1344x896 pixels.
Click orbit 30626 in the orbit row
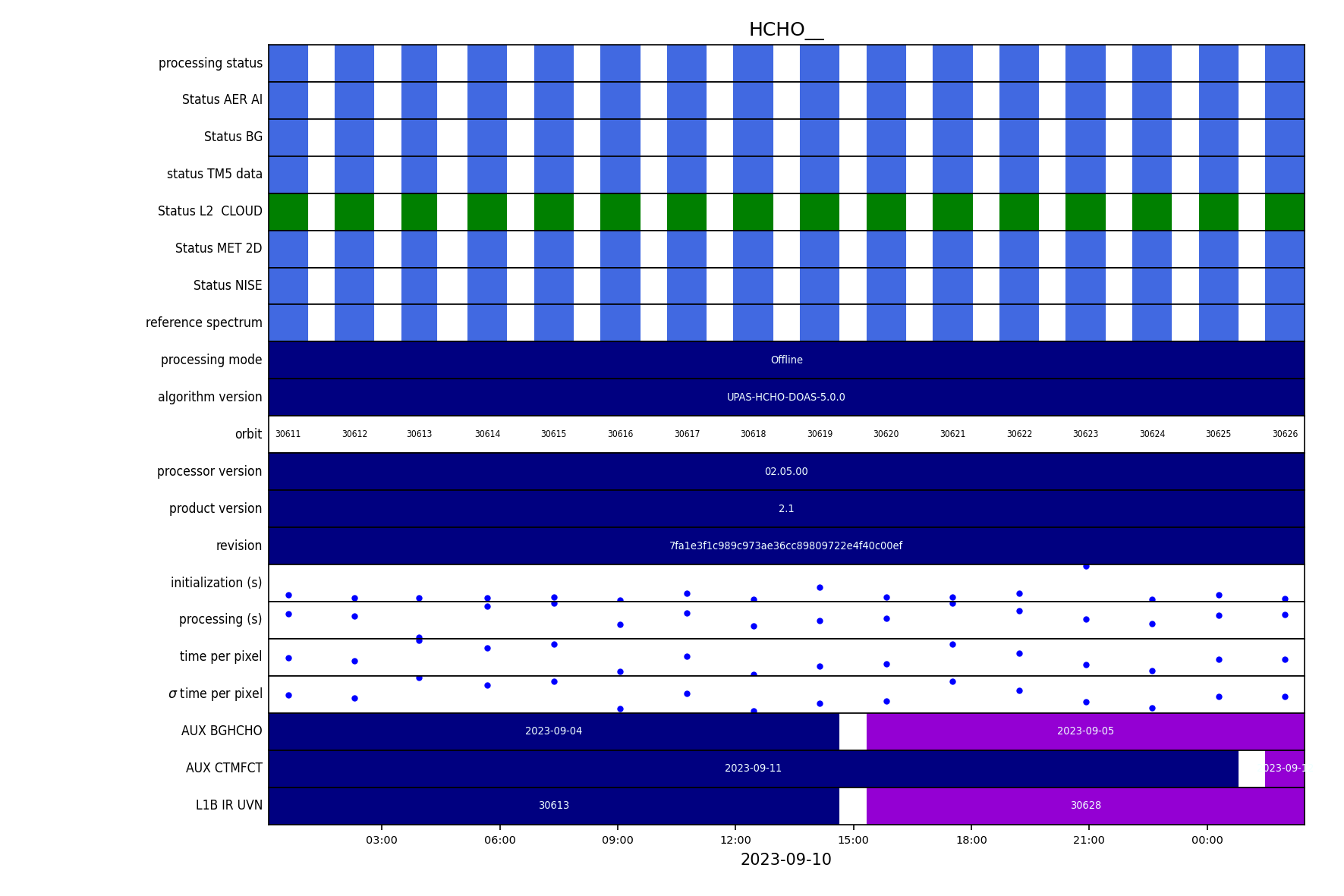click(1284, 434)
